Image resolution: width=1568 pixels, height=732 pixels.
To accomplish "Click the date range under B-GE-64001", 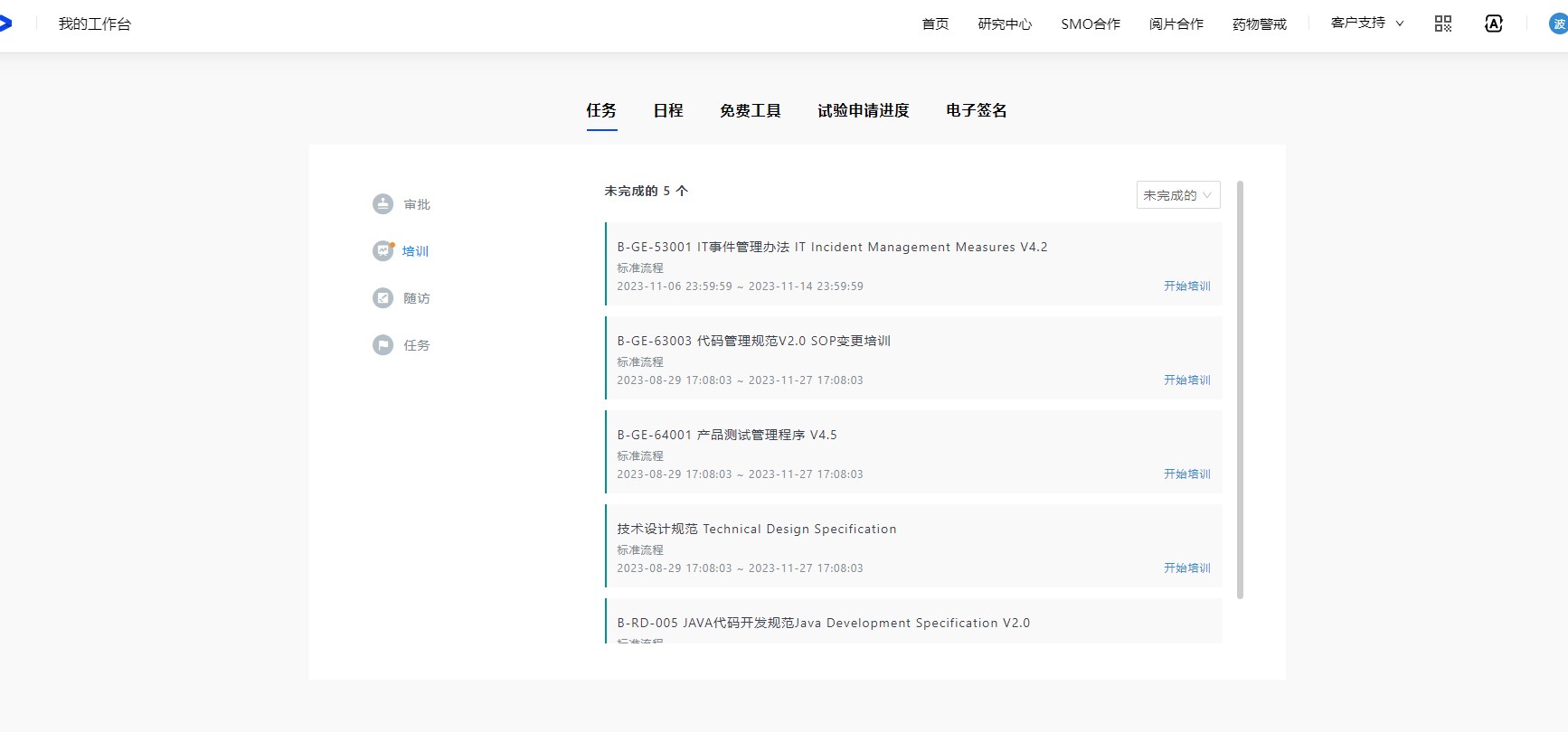I will (x=740, y=474).
